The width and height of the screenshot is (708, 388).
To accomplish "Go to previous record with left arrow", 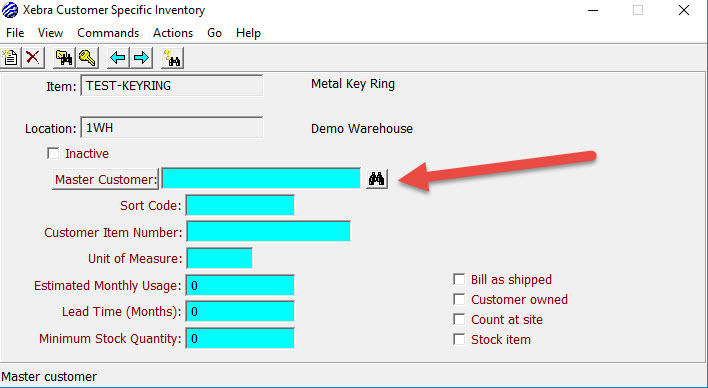I will pyautogui.click(x=118, y=58).
